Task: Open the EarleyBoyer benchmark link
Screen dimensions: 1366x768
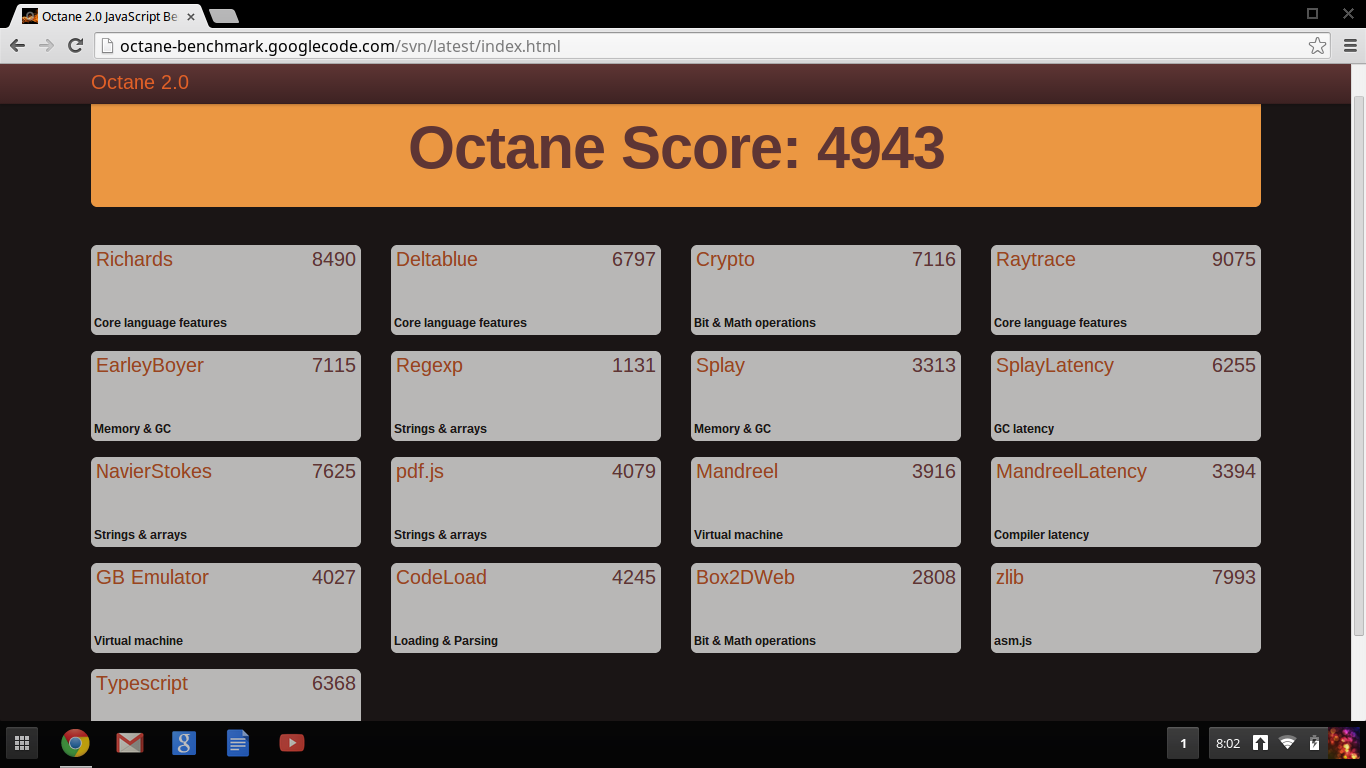Action: click(150, 366)
